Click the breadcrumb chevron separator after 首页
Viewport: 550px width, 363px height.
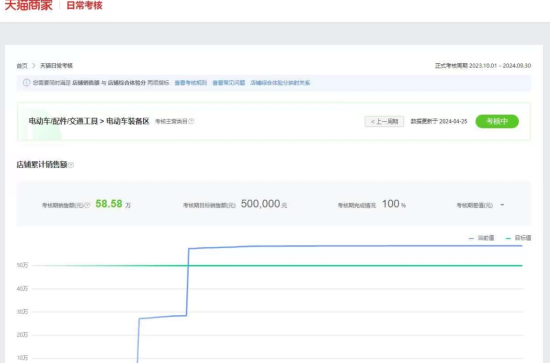tap(34, 66)
